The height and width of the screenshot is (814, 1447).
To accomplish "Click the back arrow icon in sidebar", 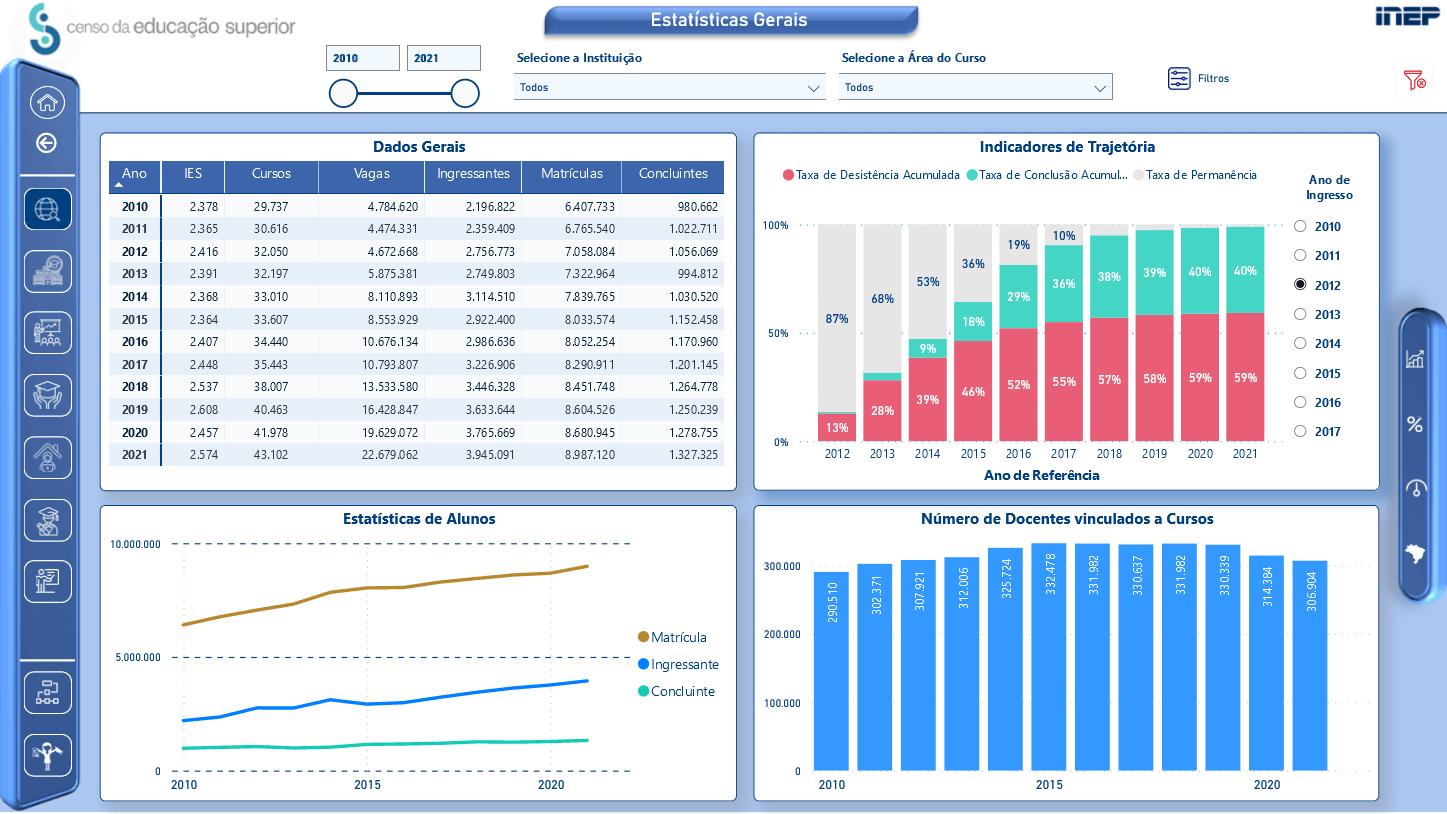I will 46,143.
